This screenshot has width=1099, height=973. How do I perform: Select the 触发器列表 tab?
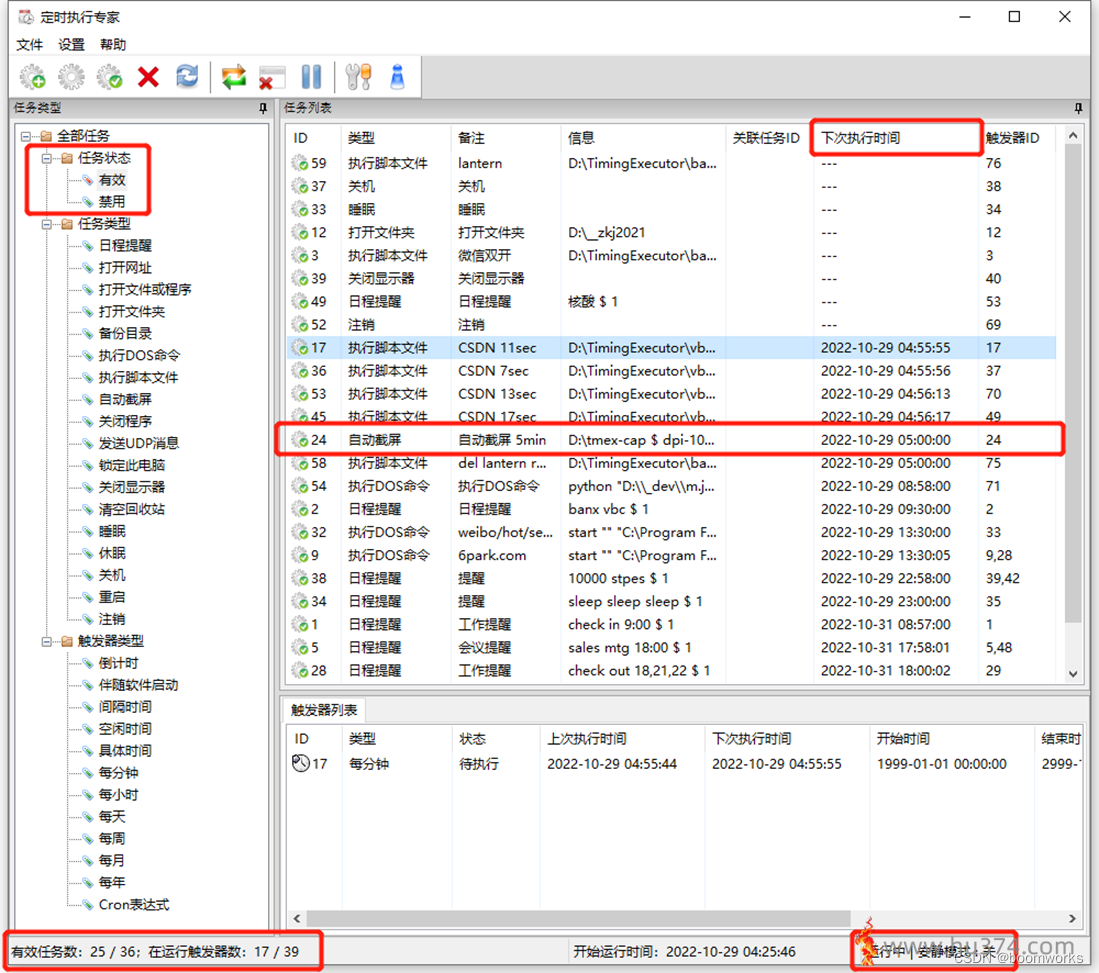(x=324, y=709)
